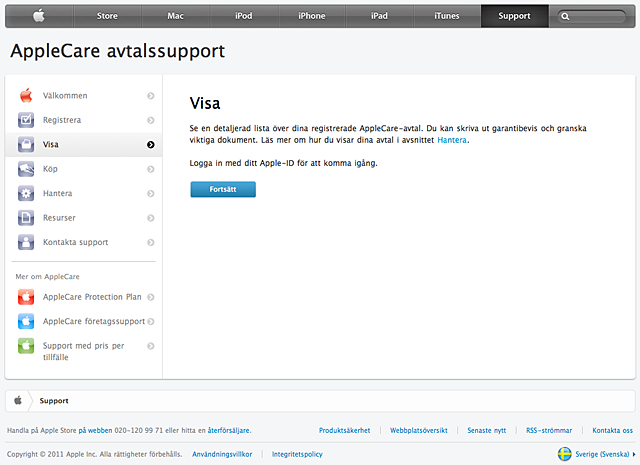The height and width of the screenshot is (465, 640).
Task: Click the Apple logo in the navigation bar
Action: click(39, 16)
